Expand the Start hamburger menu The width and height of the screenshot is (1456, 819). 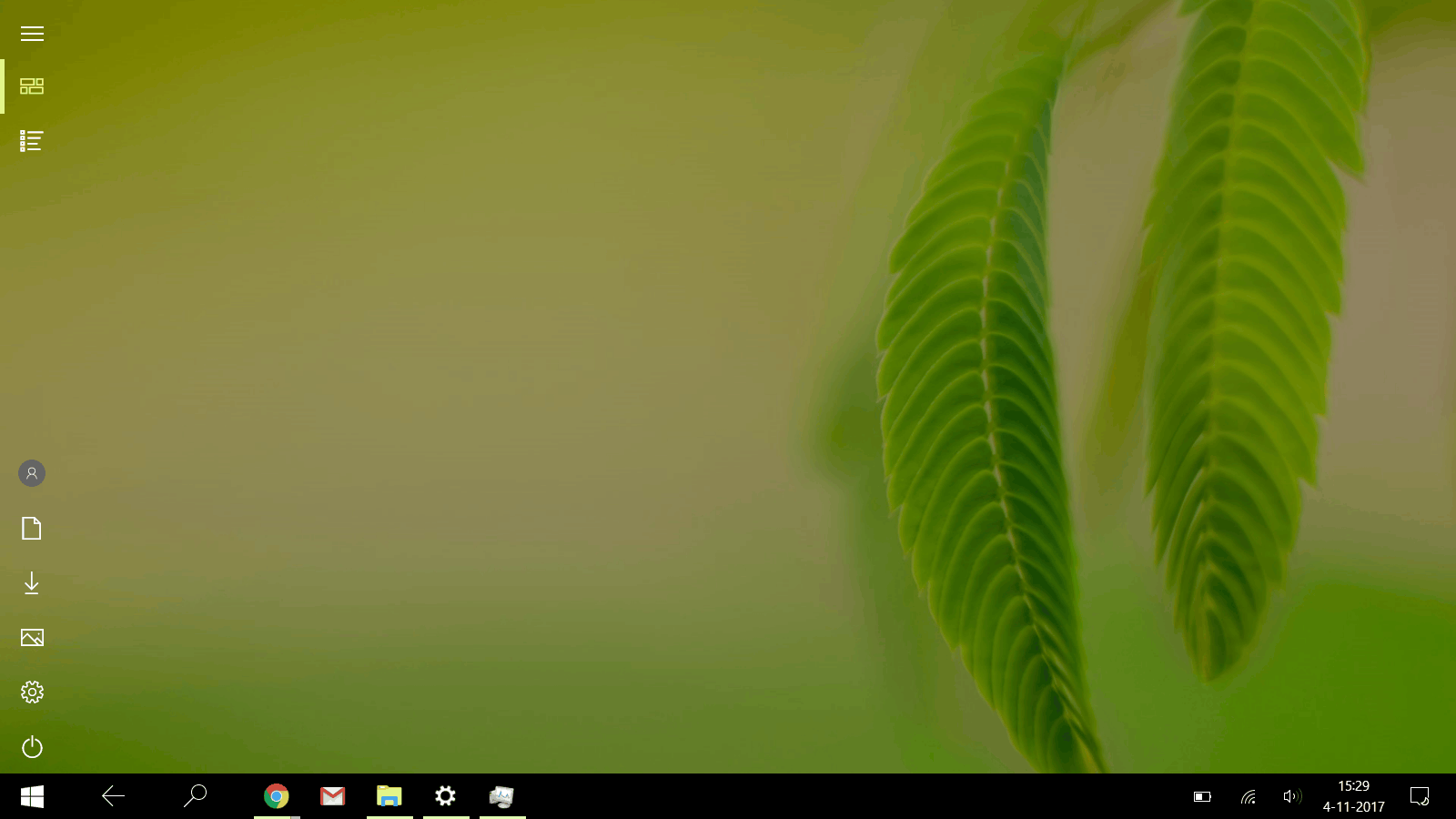click(x=32, y=34)
